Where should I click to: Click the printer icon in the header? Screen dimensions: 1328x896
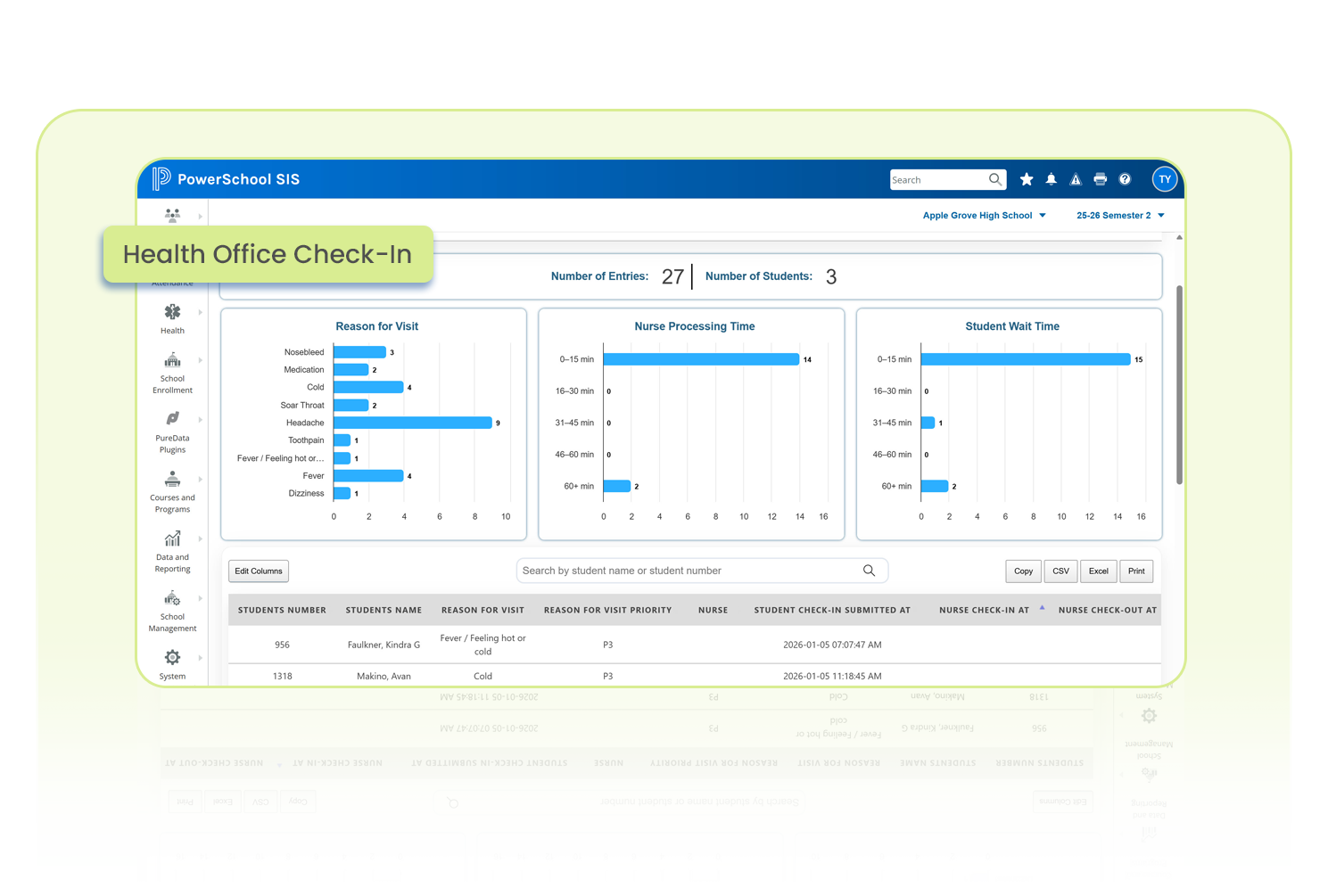point(1101,179)
